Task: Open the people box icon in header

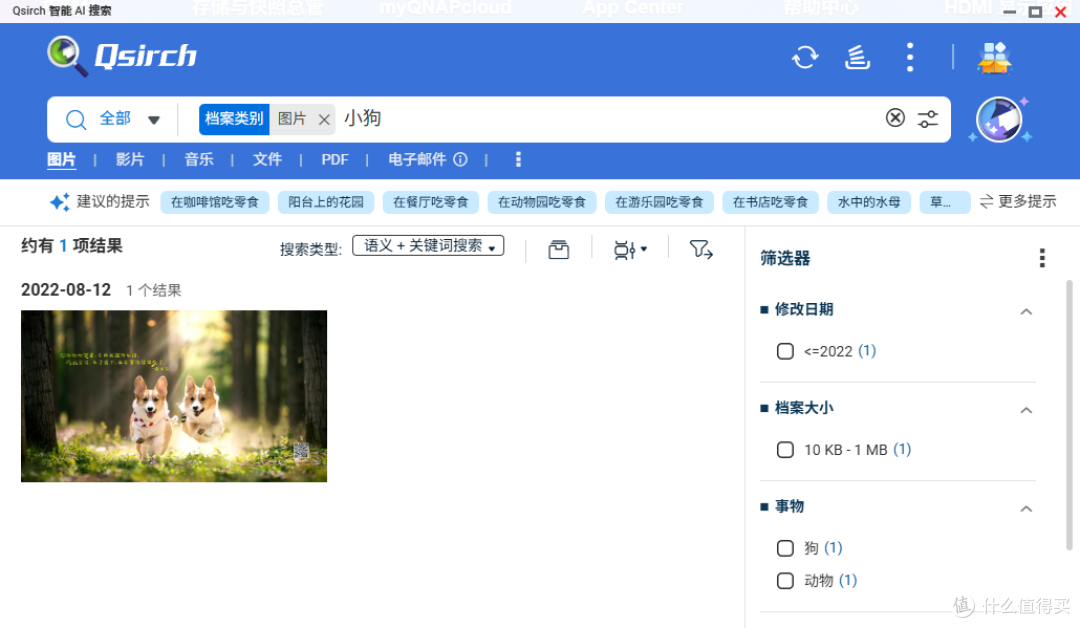Action: pyautogui.click(x=994, y=57)
